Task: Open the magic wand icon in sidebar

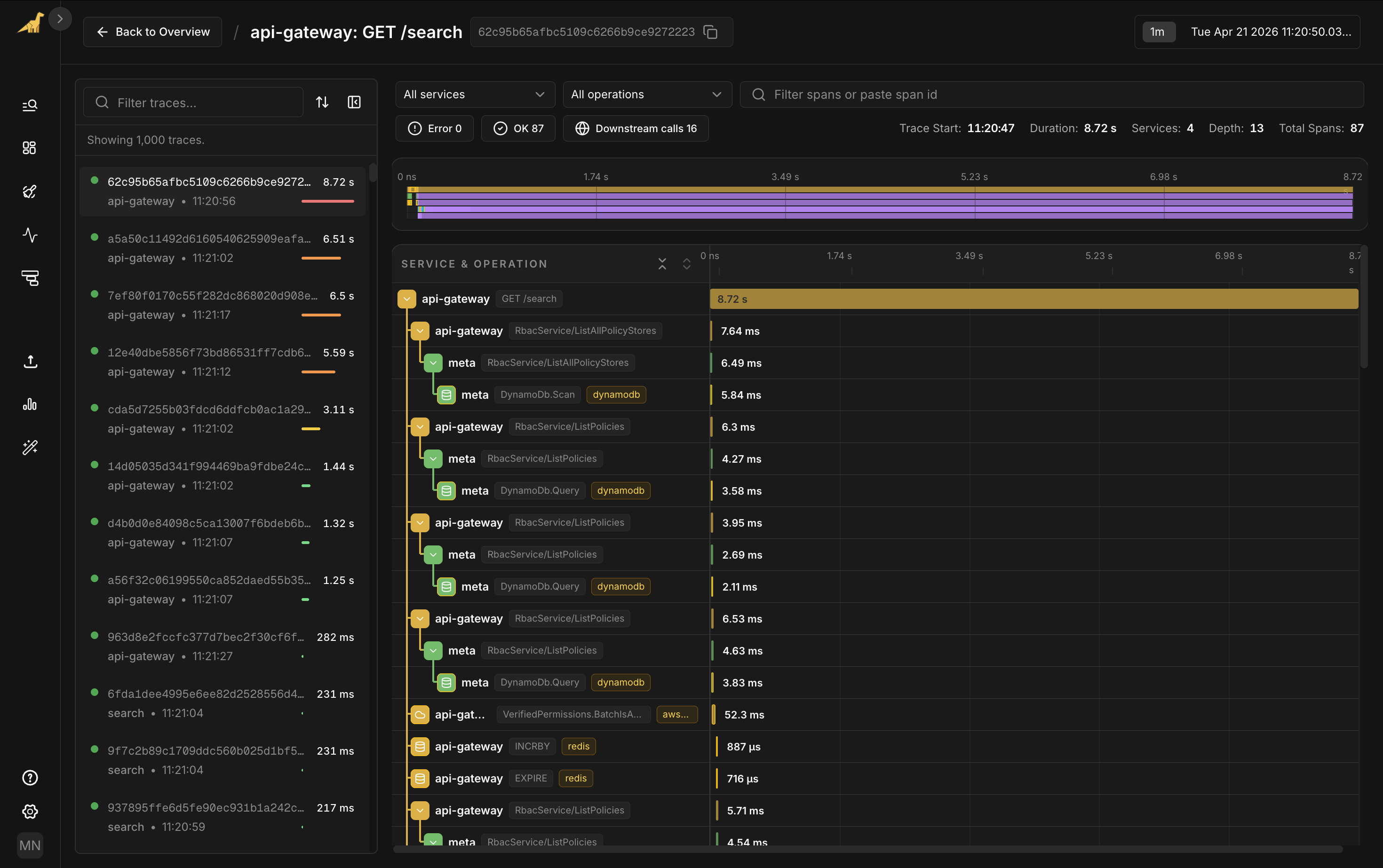Action: pos(30,447)
